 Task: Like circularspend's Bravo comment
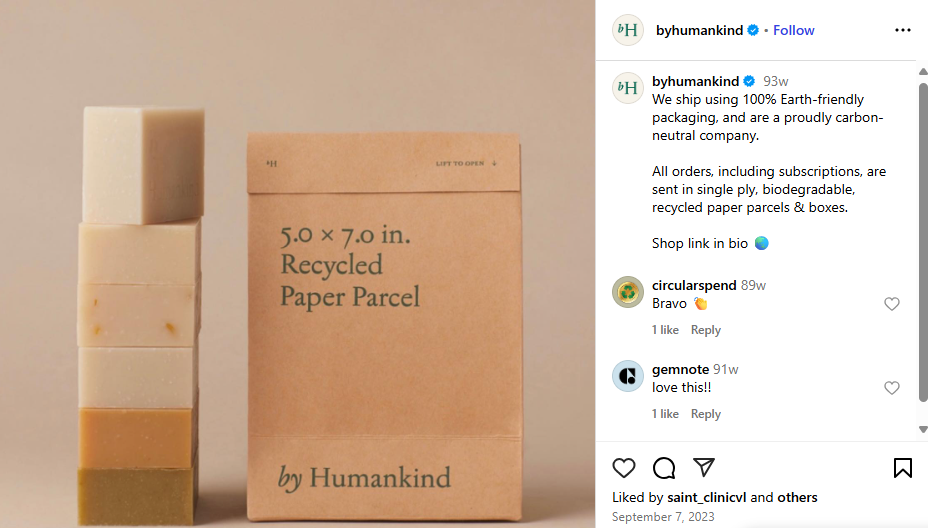click(x=892, y=304)
